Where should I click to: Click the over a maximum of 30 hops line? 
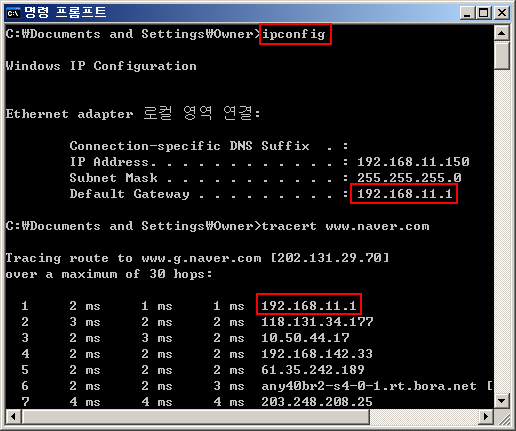point(109,274)
